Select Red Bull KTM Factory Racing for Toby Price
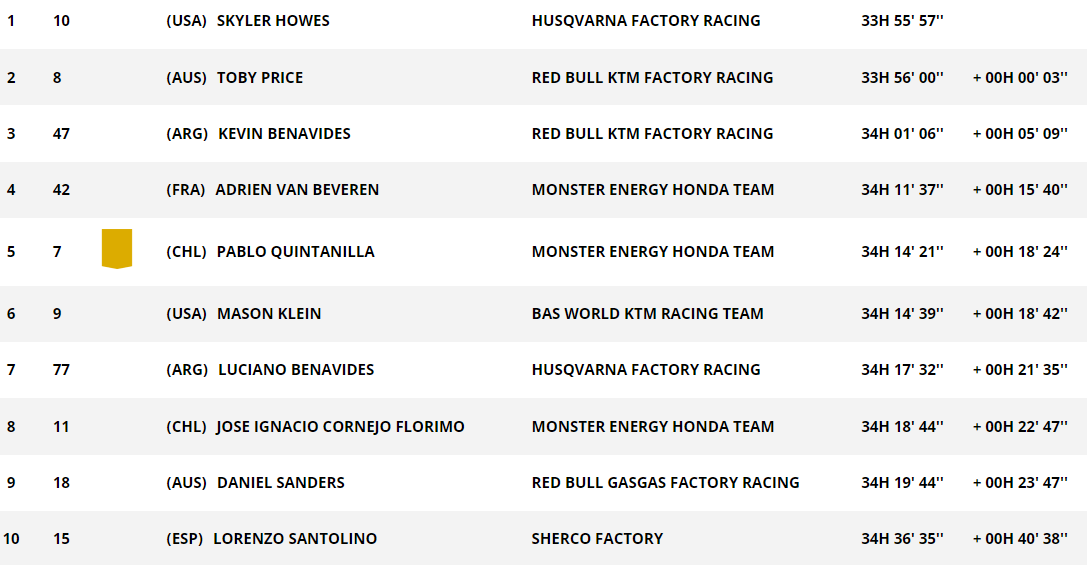This screenshot has width=1087, height=565. [652, 78]
